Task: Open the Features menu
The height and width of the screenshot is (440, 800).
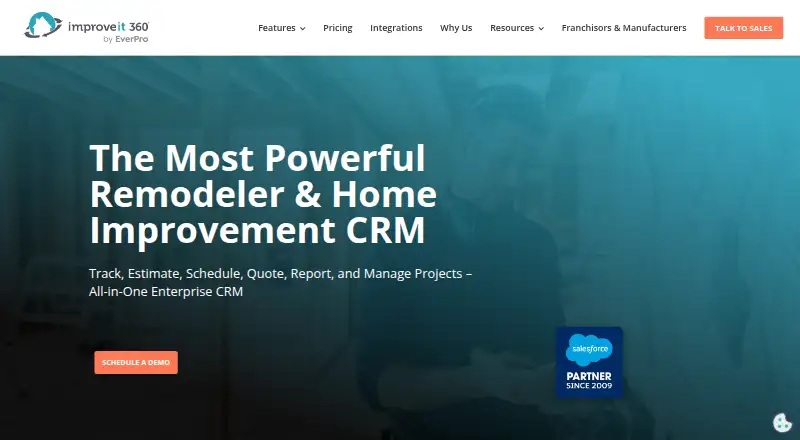Action: [x=282, y=28]
